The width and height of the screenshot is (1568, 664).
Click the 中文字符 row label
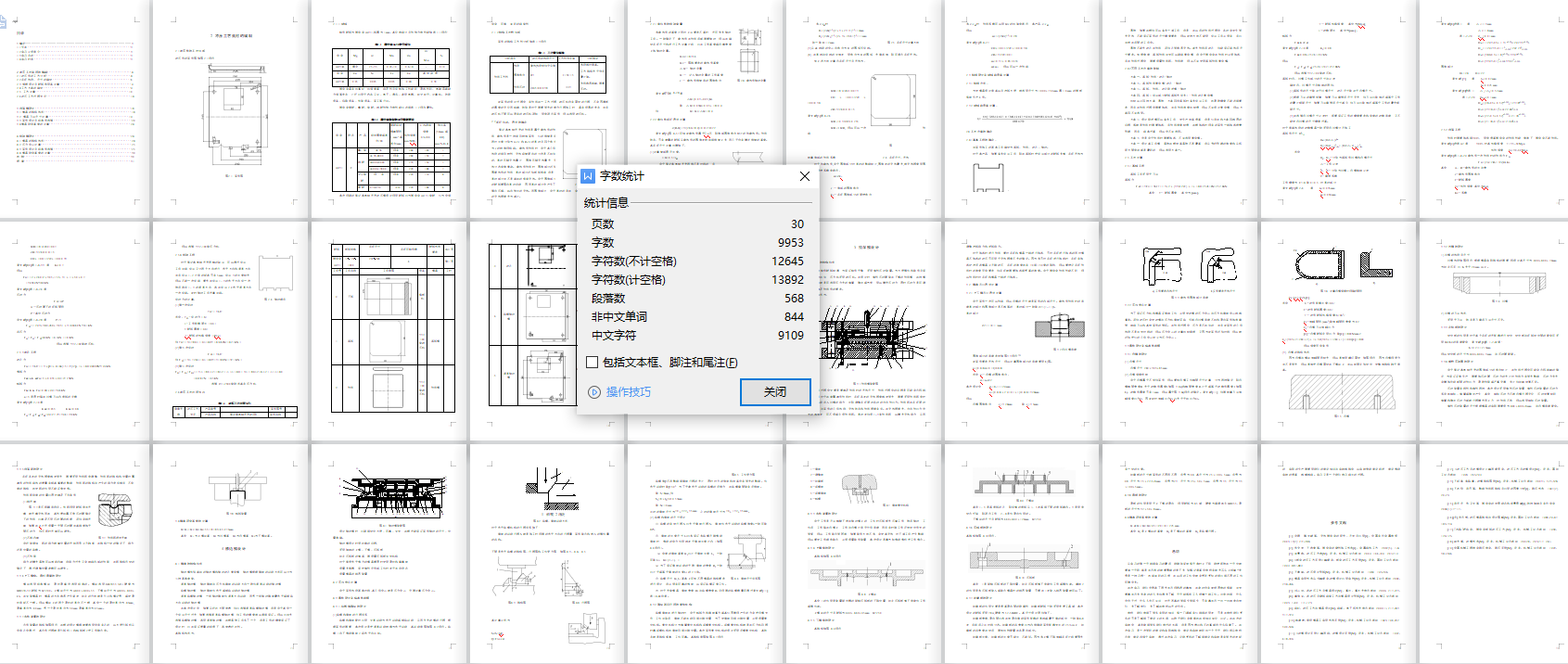(x=614, y=336)
